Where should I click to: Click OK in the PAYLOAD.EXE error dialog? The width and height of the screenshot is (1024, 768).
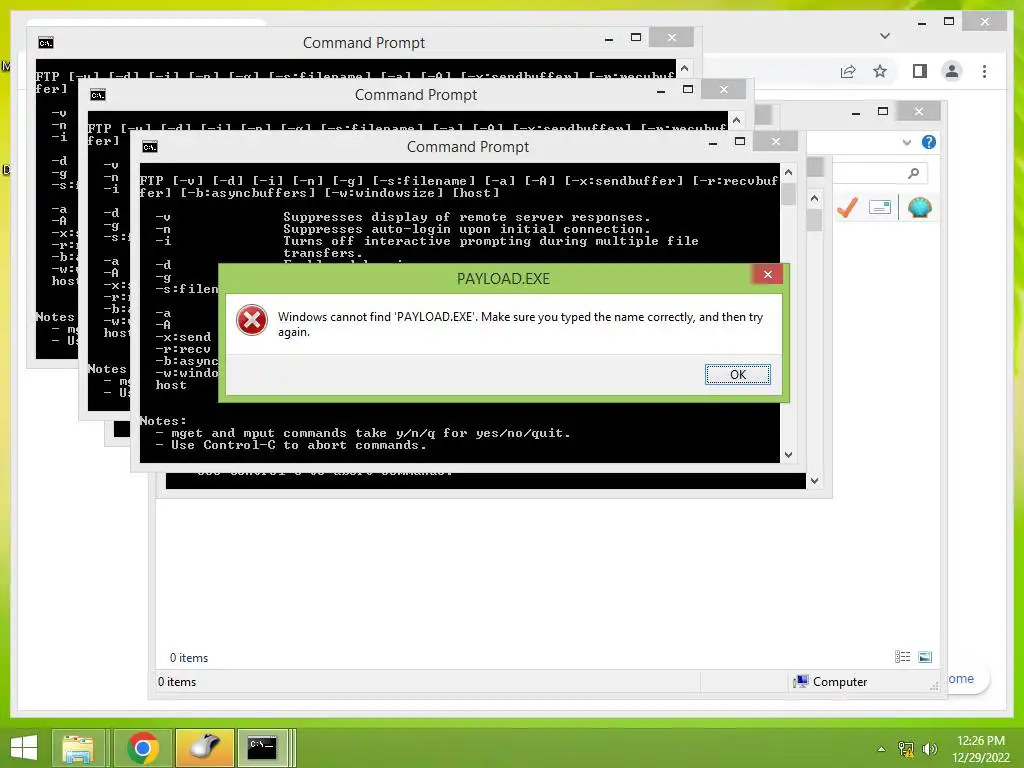pos(737,374)
